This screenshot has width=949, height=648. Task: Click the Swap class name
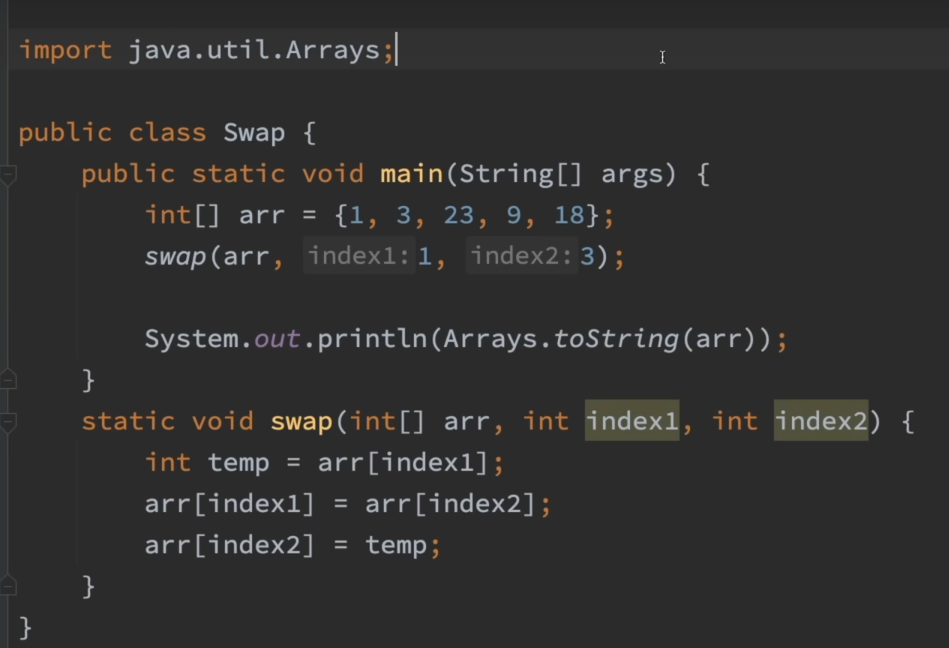click(x=254, y=133)
